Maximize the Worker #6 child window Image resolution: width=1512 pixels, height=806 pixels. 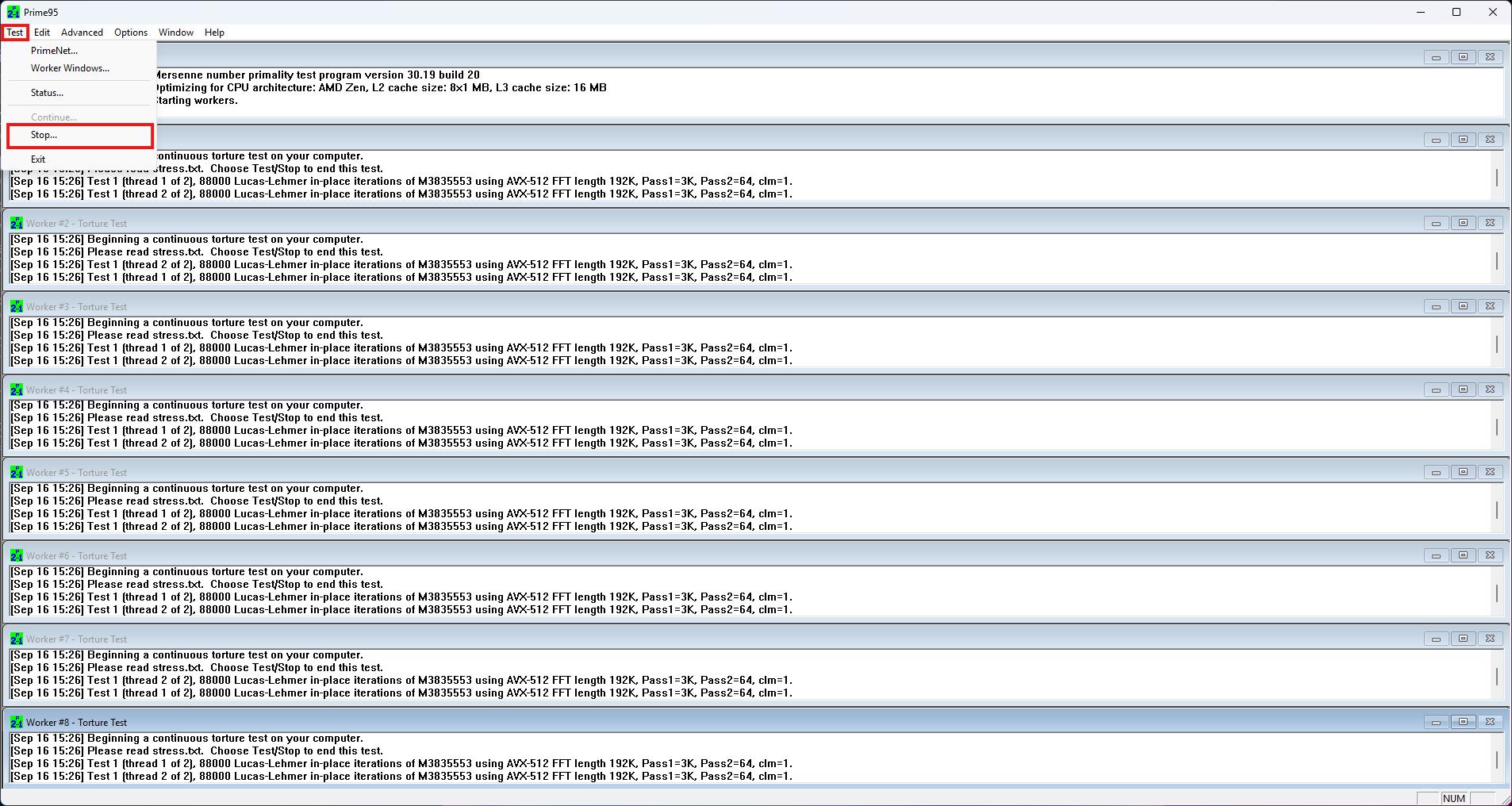[x=1463, y=556]
